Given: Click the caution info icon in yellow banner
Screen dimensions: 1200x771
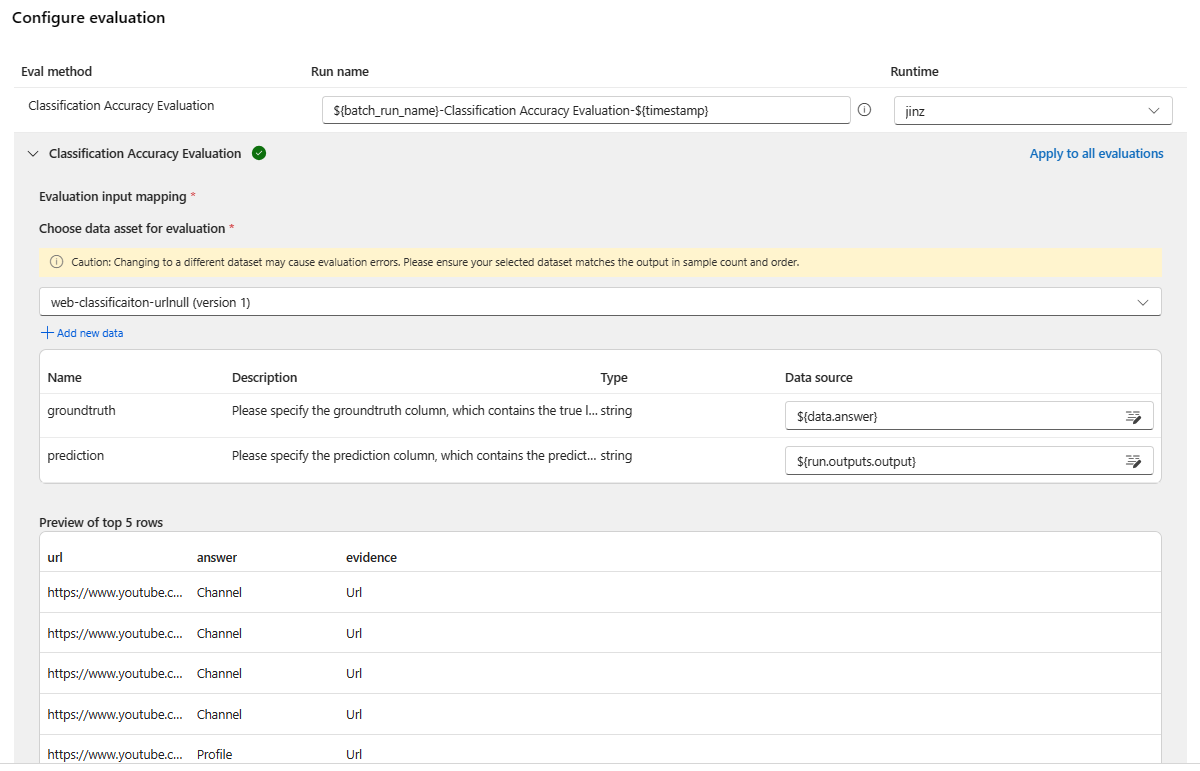Looking at the screenshot, I should (57, 262).
